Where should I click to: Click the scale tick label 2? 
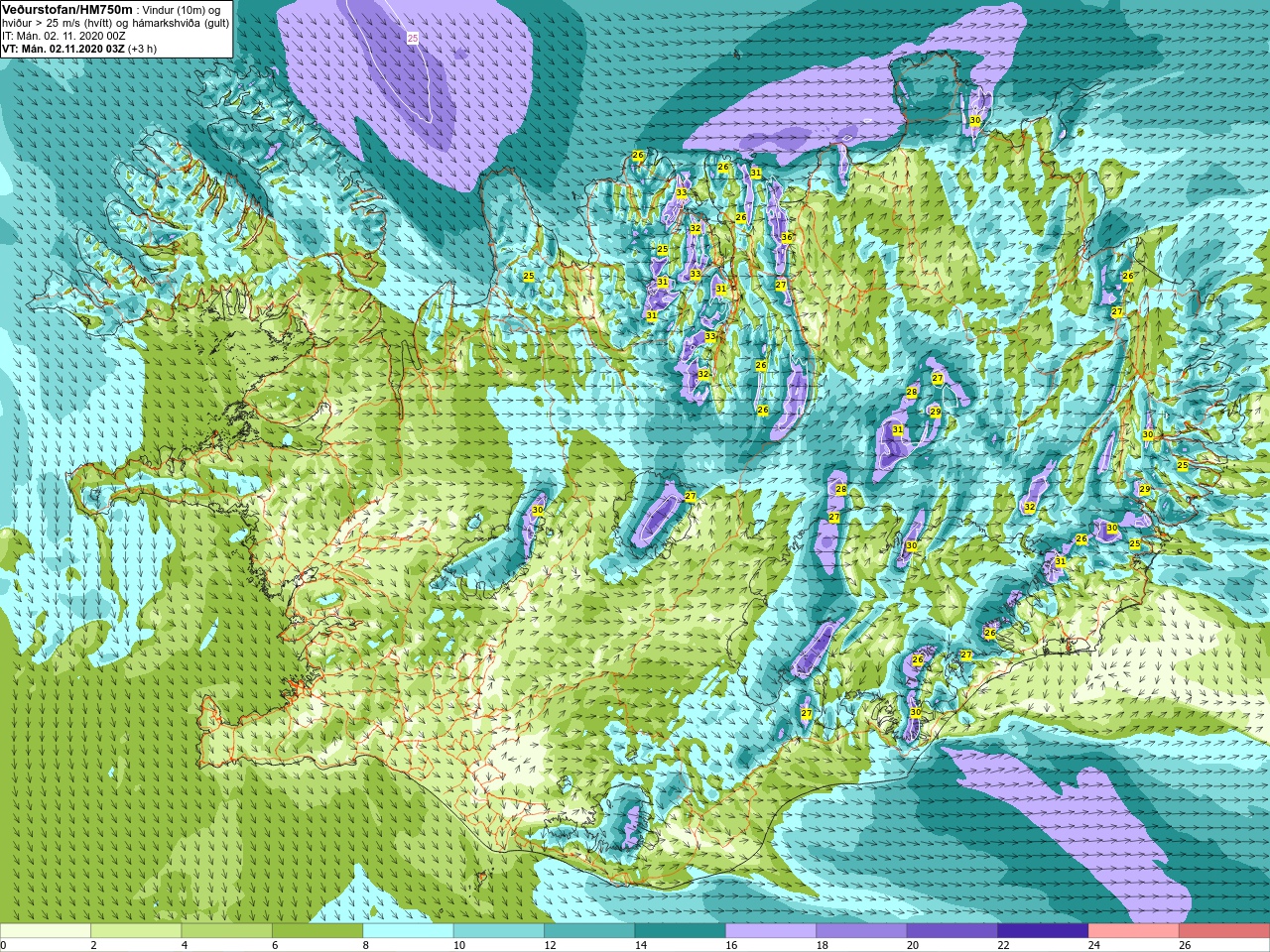click(x=93, y=946)
